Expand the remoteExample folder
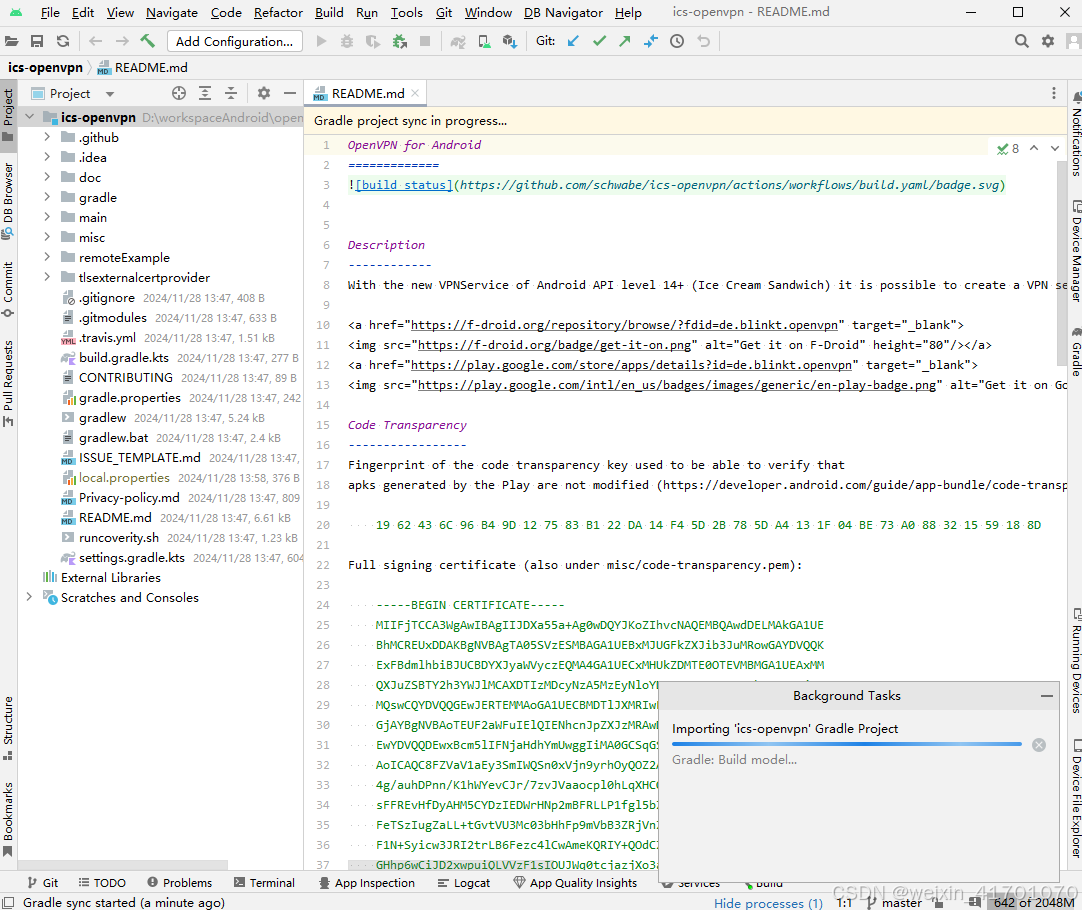Image resolution: width=1082 pixels, height=910 pixels. pos(47,257)
